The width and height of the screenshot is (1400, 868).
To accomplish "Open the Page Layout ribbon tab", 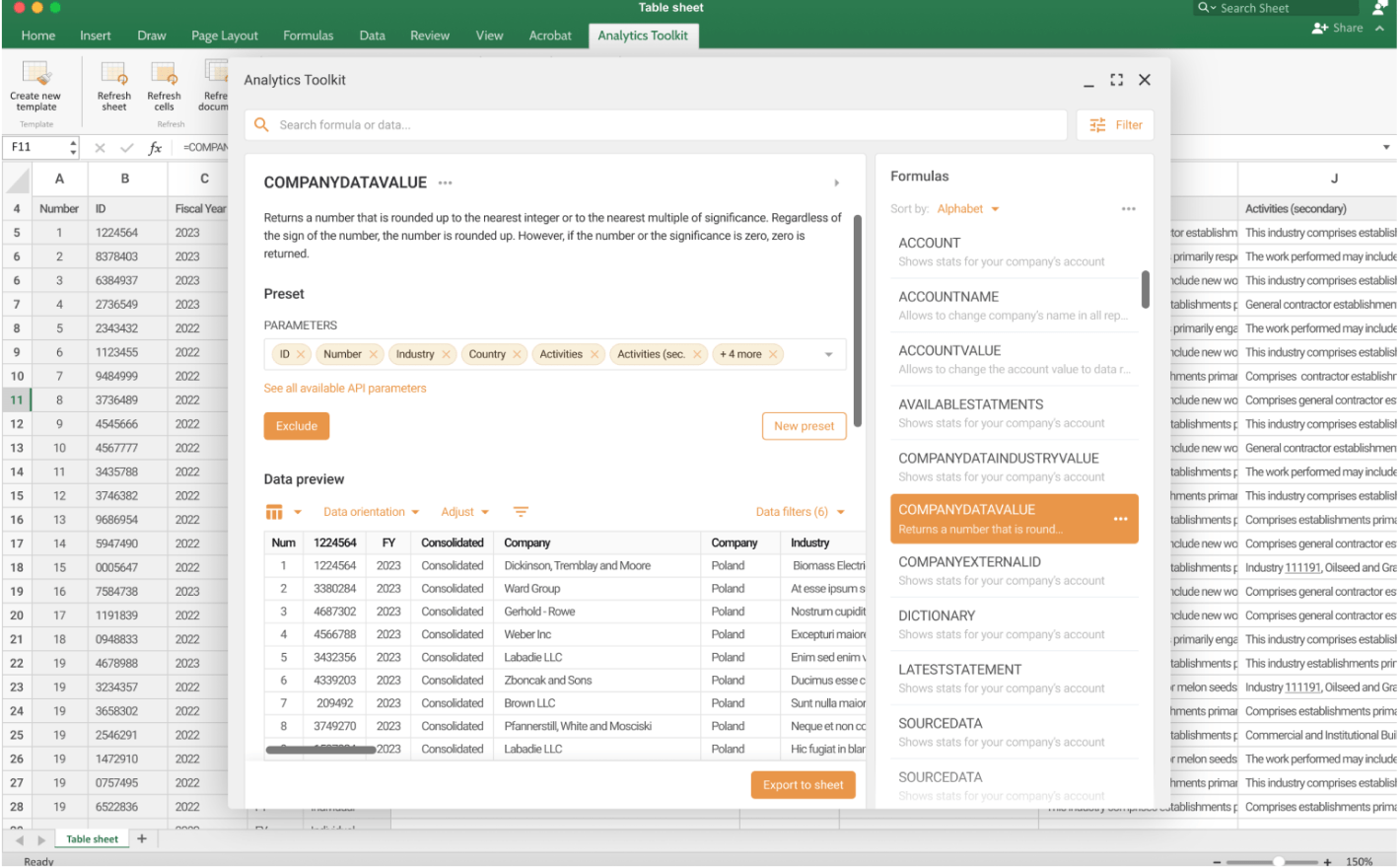I will (x=224, y=36).
